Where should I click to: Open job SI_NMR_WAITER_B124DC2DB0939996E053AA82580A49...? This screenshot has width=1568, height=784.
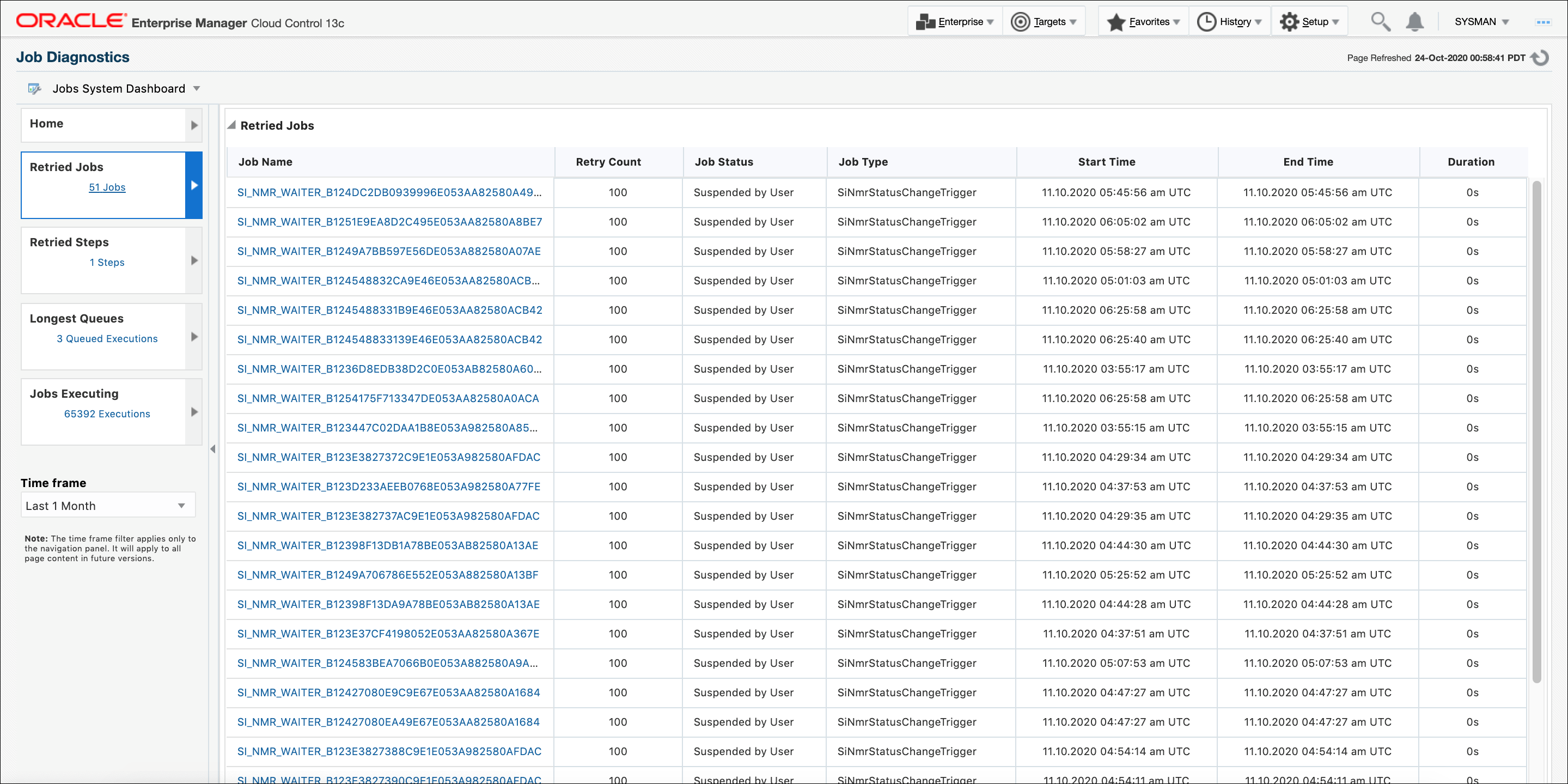389,192
